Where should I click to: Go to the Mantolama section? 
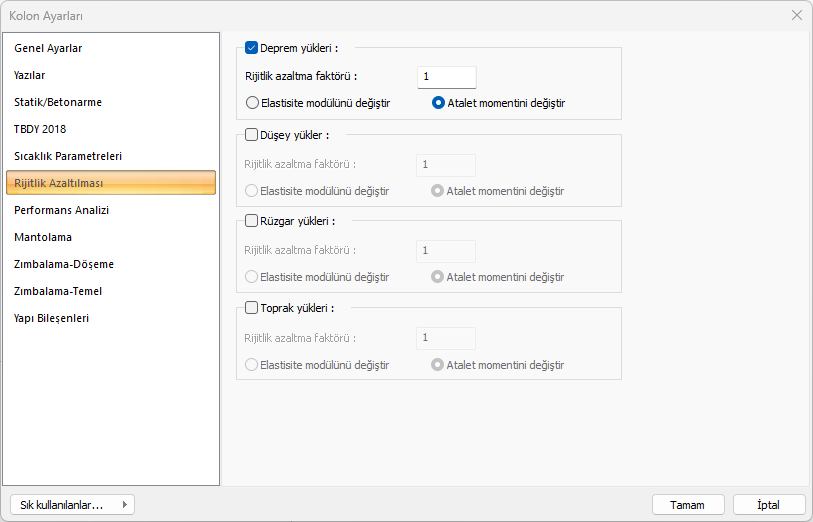pyautogui.click(x=43, y=237)
